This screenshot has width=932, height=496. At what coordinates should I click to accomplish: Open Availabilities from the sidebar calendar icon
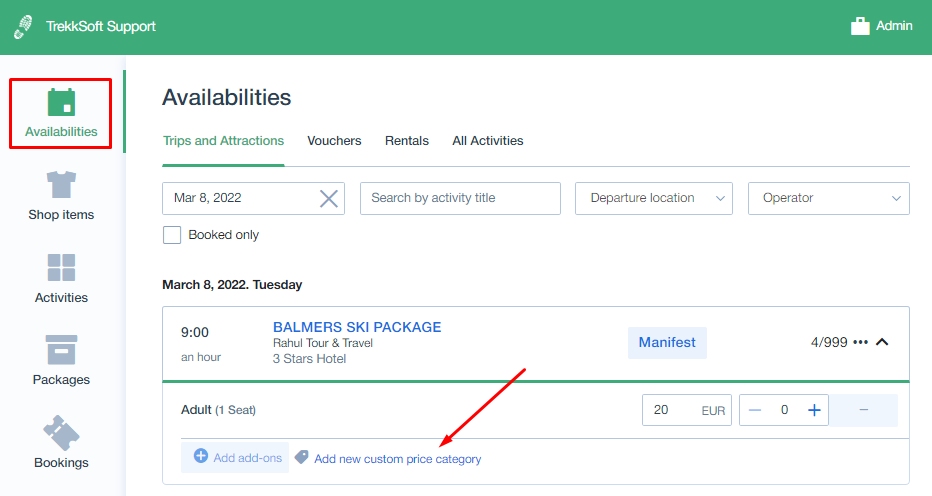coord(61,102)
